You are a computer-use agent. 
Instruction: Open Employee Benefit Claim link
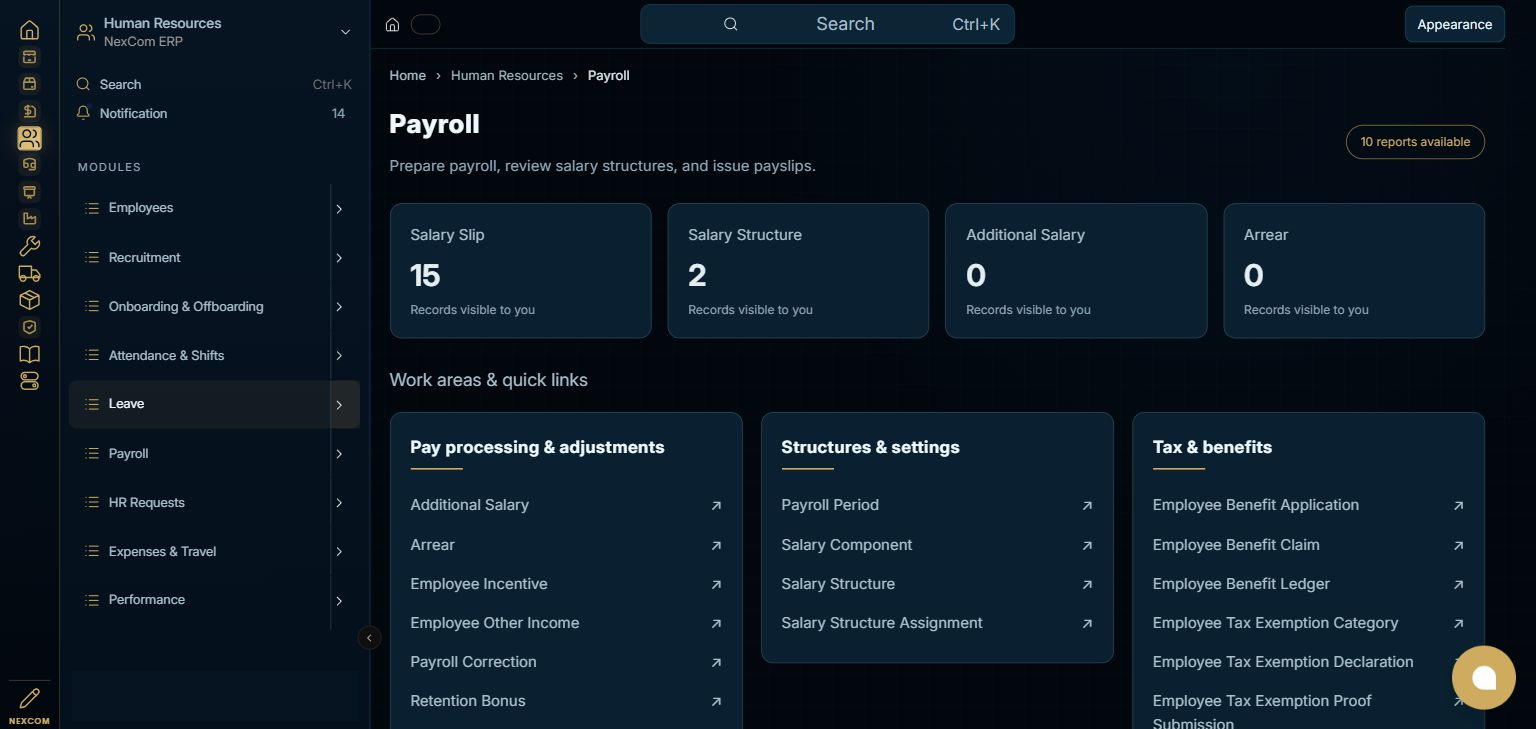pyautogui.click(x=1236, y=545)
